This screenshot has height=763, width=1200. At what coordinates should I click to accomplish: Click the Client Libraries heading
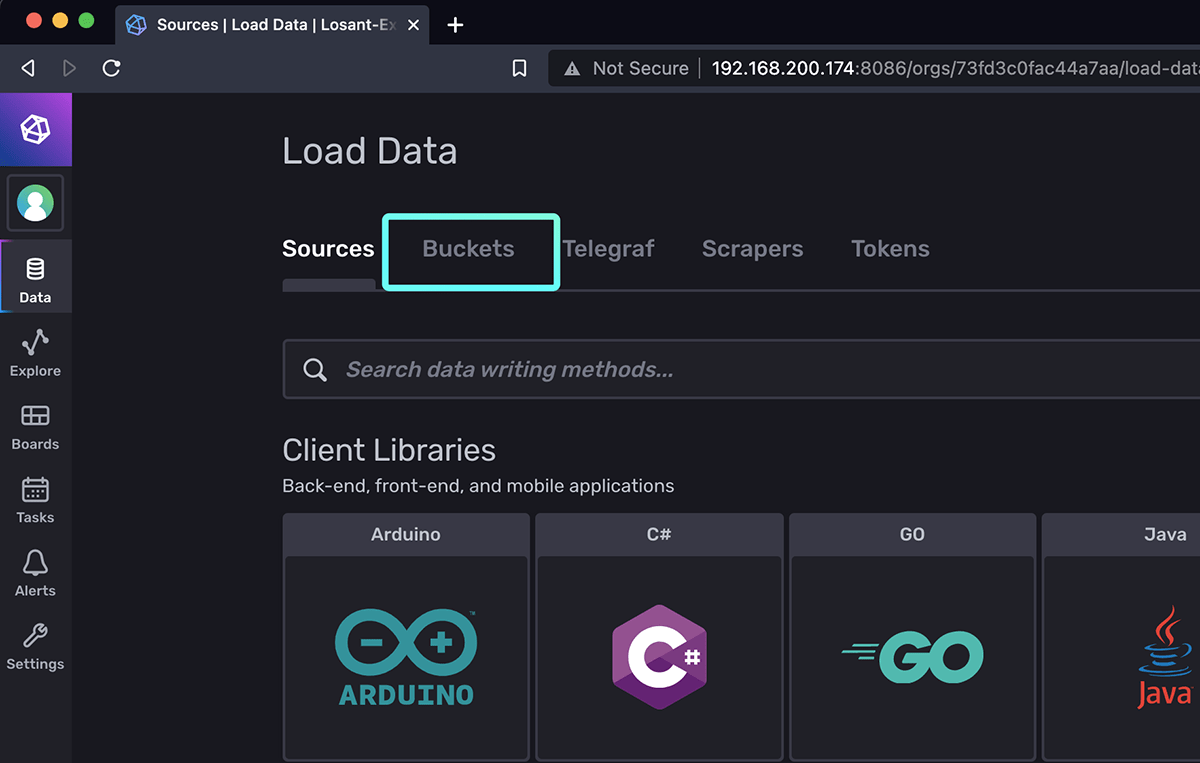point(389,450)
